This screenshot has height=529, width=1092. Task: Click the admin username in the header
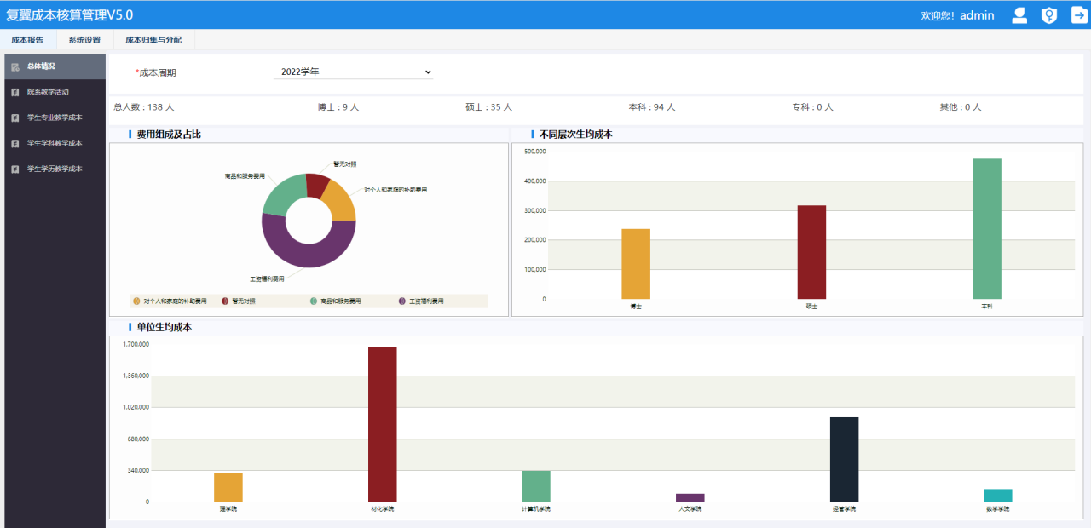(x=976, y=15)
